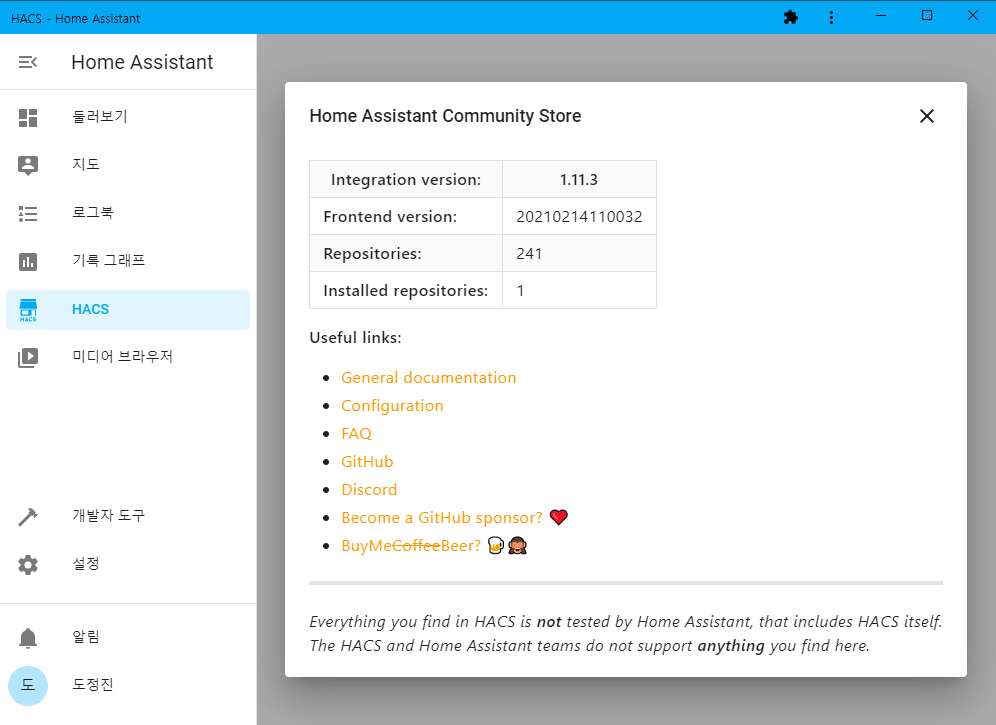The width and height of the screenshot is (996, 725).
Task: Open 미디어 브라우저 in the sidebar
Action: pos(128,357)
